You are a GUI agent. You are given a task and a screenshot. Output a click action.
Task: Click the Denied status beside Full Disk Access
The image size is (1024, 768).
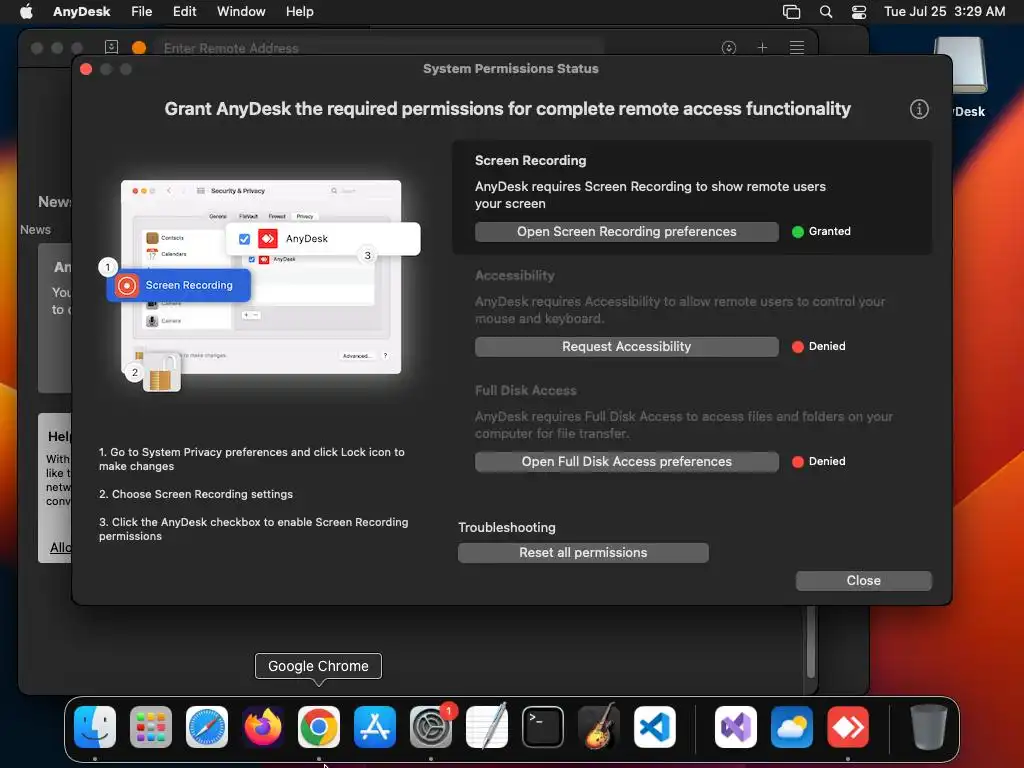(827, 461)
